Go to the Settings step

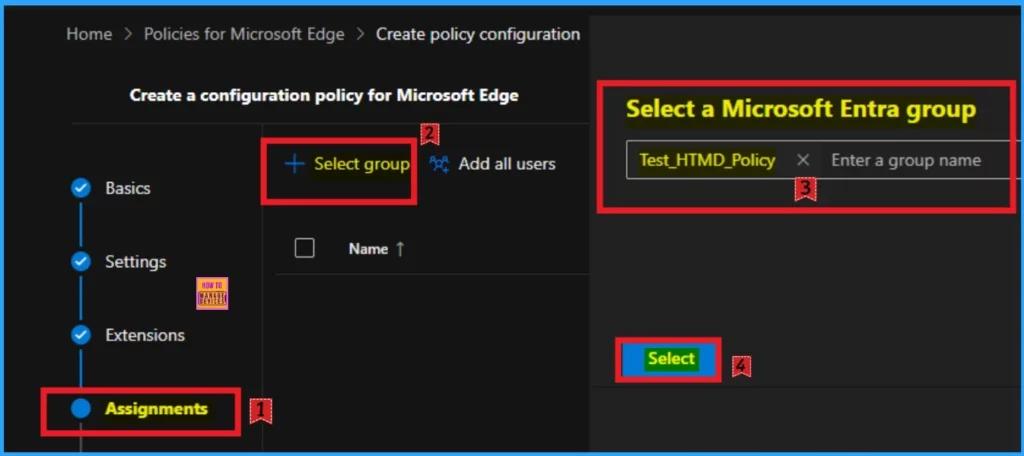point(136,262)
